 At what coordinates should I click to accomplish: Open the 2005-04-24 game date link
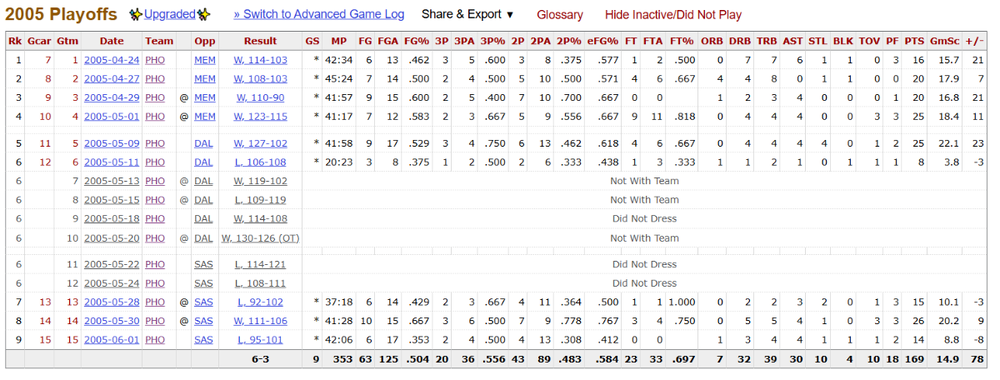111,60
